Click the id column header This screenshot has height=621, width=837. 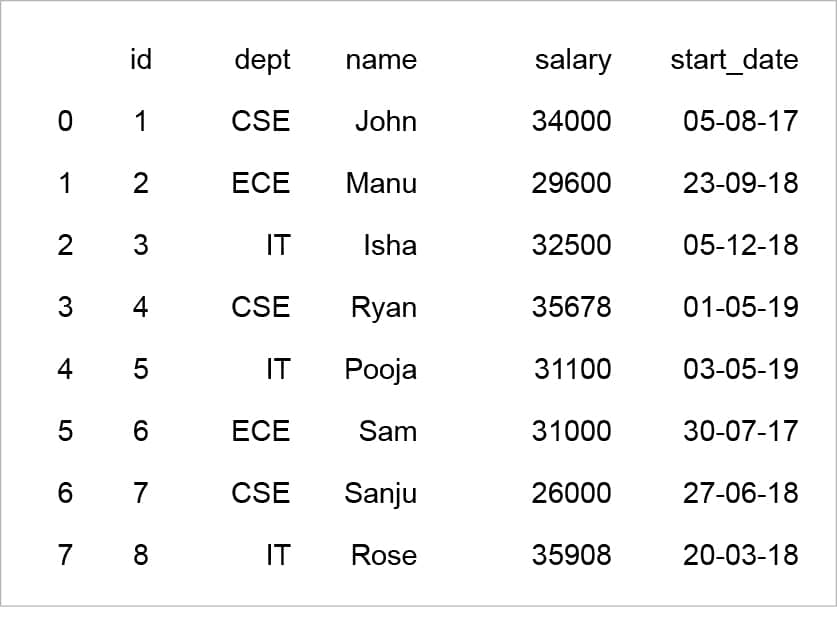141,60
